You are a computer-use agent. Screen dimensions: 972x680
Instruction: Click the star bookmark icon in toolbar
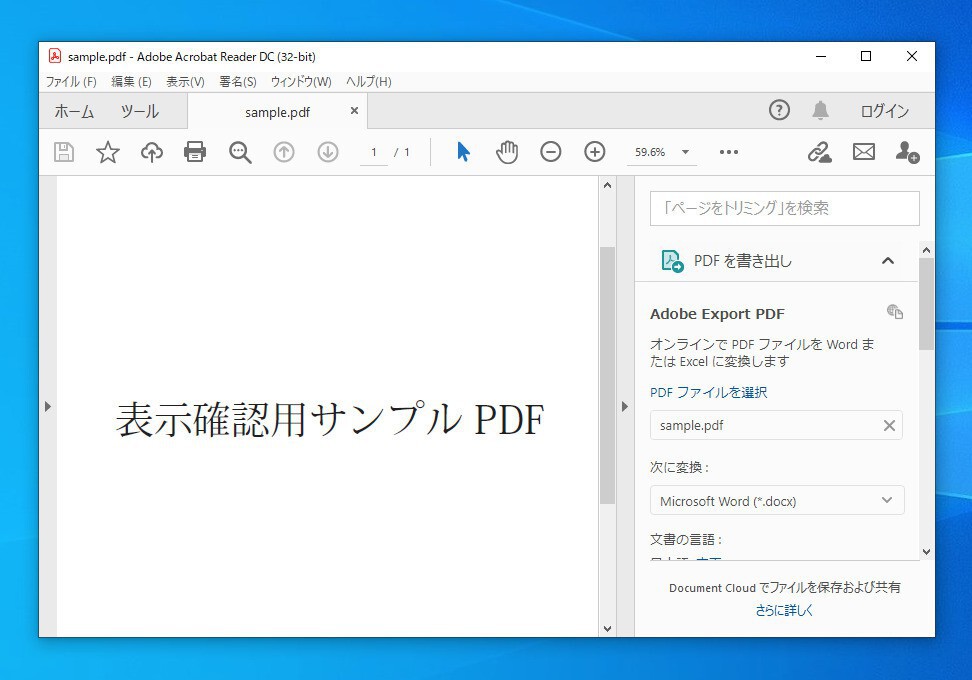108,152
